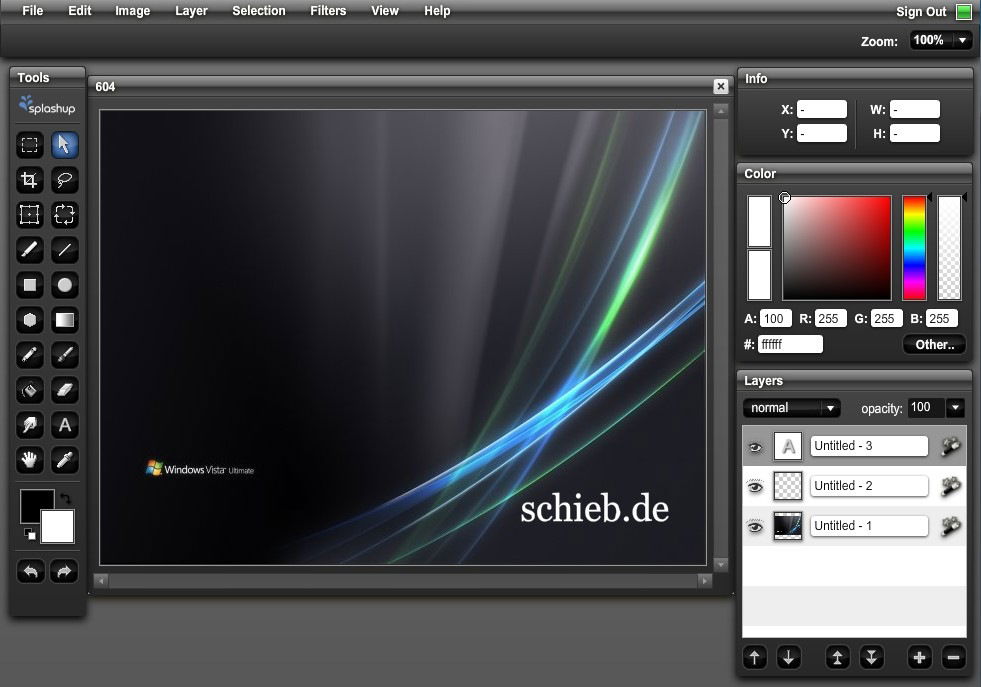This screenshot has height=687, width=981.
Task: Move layer to bottom of stack
Action: click(871, 658)
